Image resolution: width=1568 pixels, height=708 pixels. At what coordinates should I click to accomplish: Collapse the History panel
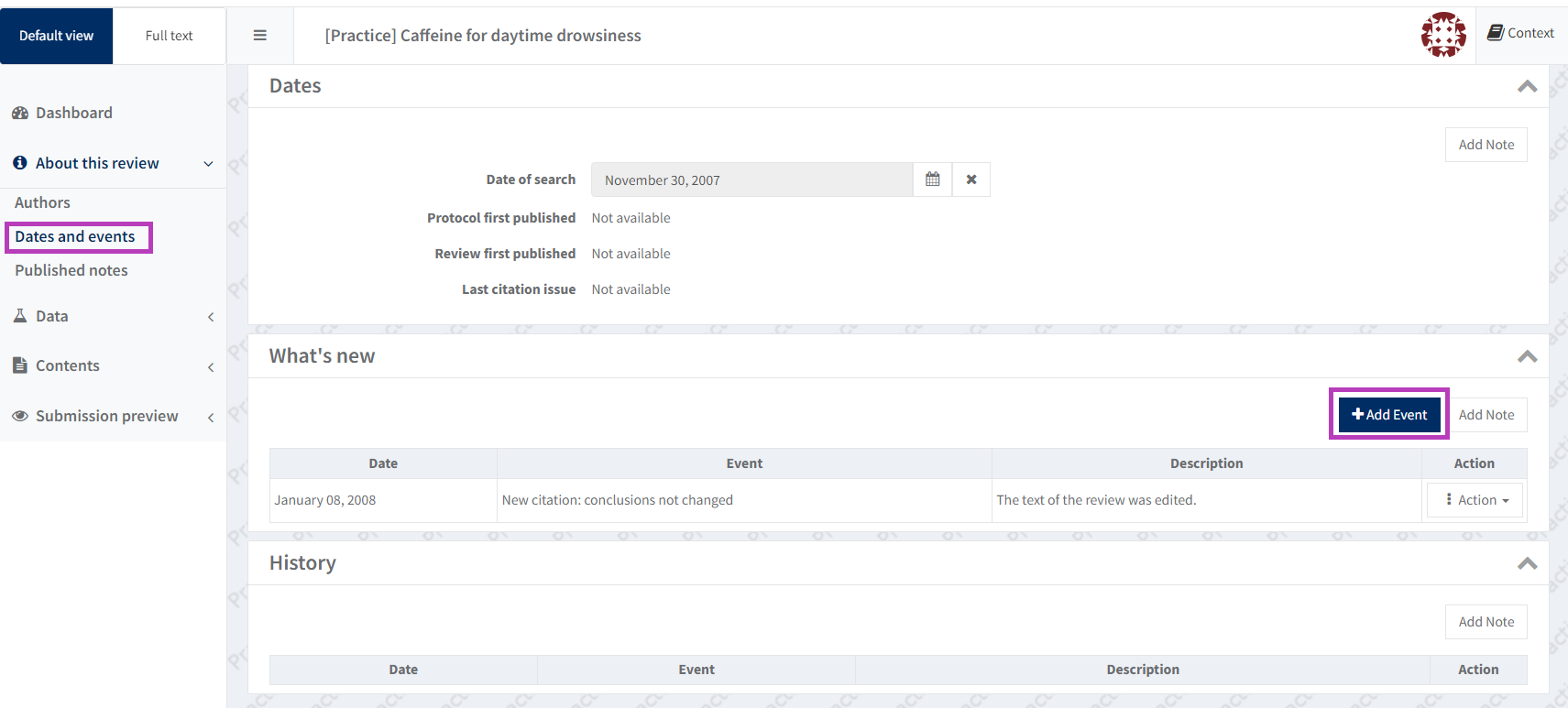tap(1527, 563)
